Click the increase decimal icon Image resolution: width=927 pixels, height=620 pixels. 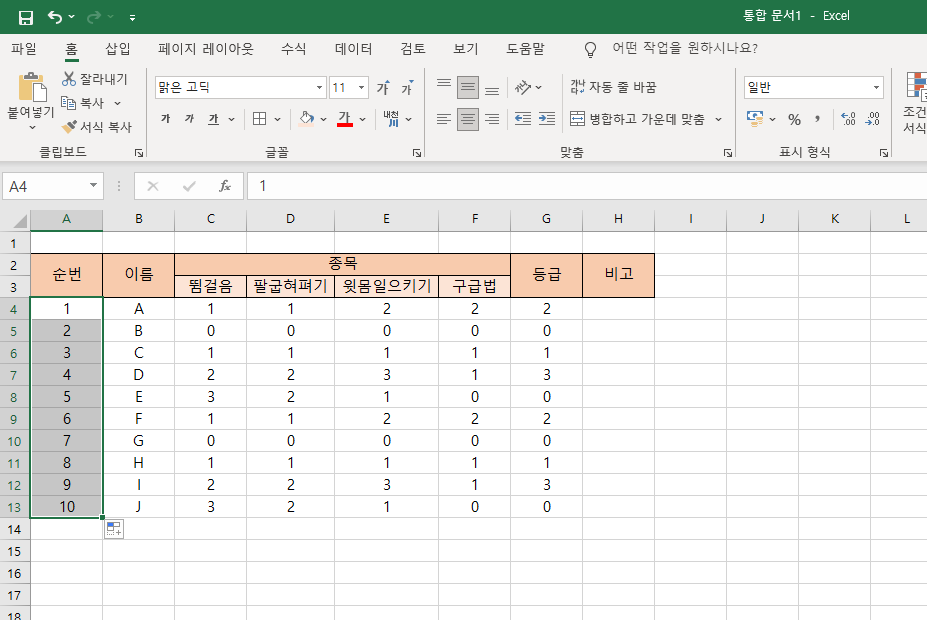[849, 119]
